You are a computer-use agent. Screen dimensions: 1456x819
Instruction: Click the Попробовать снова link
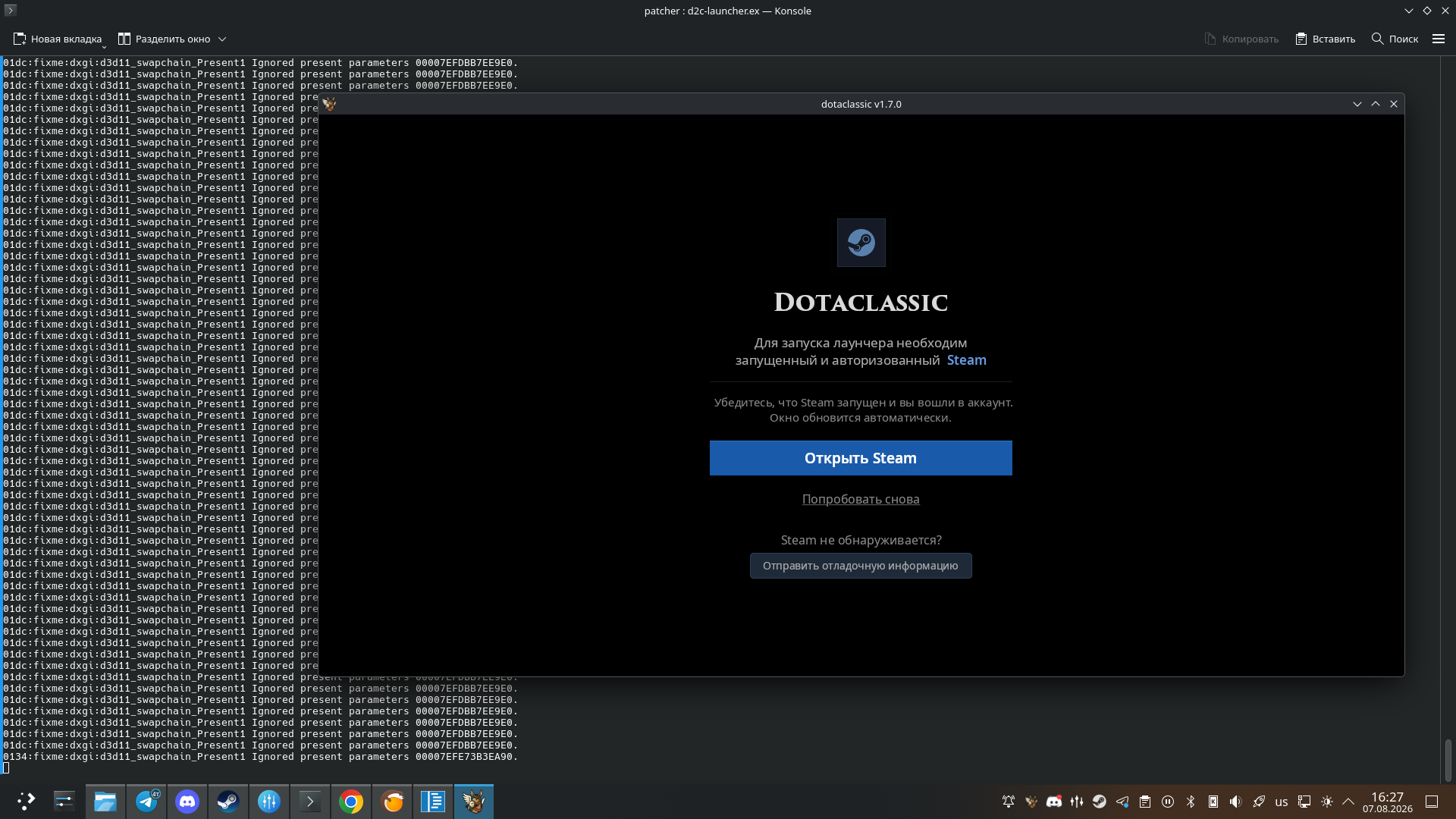(x=861, y=499)
